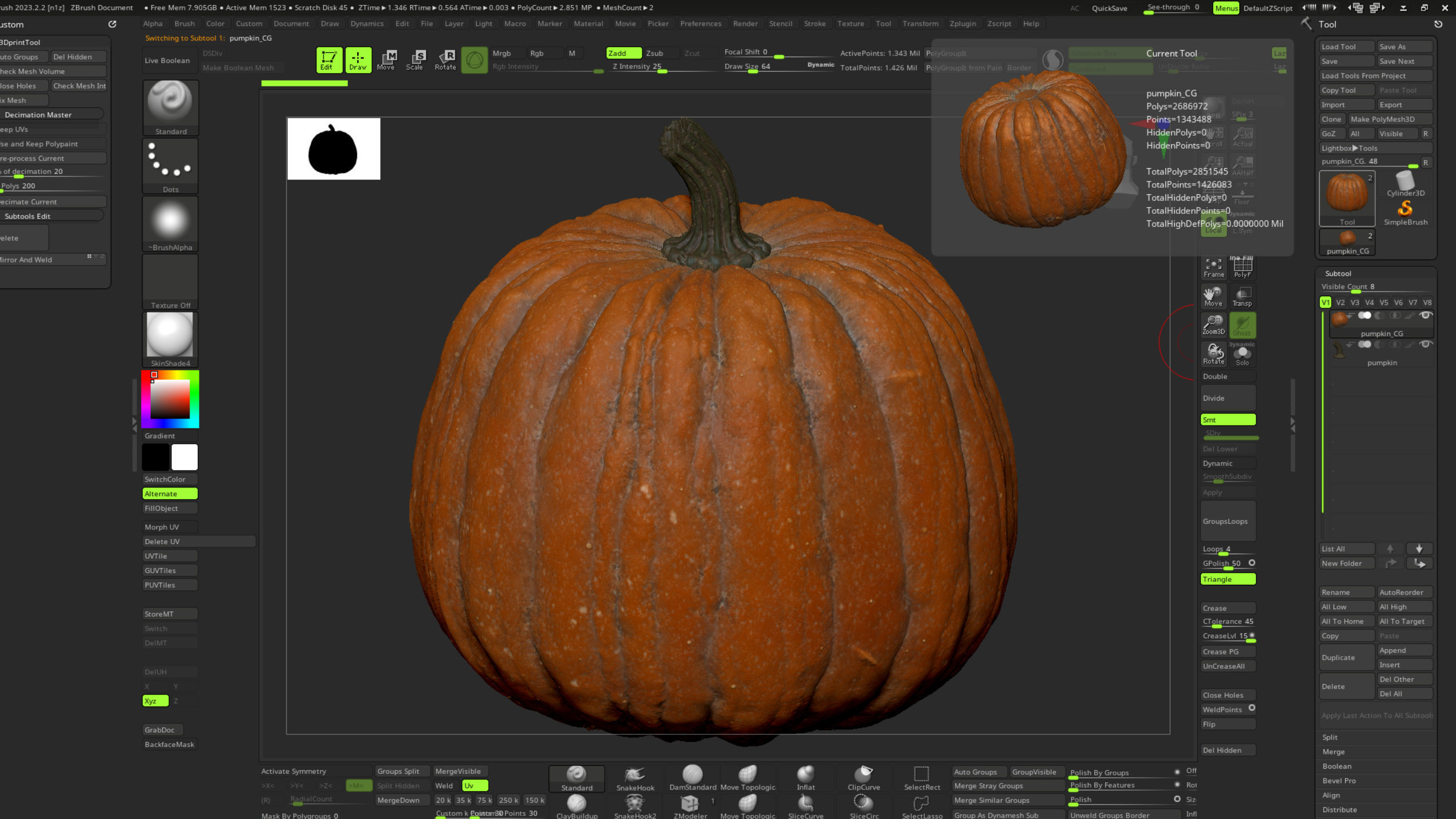Select the Move transform tool in top shelf
The image size is (1456, 819).
[x=386, y=60]
